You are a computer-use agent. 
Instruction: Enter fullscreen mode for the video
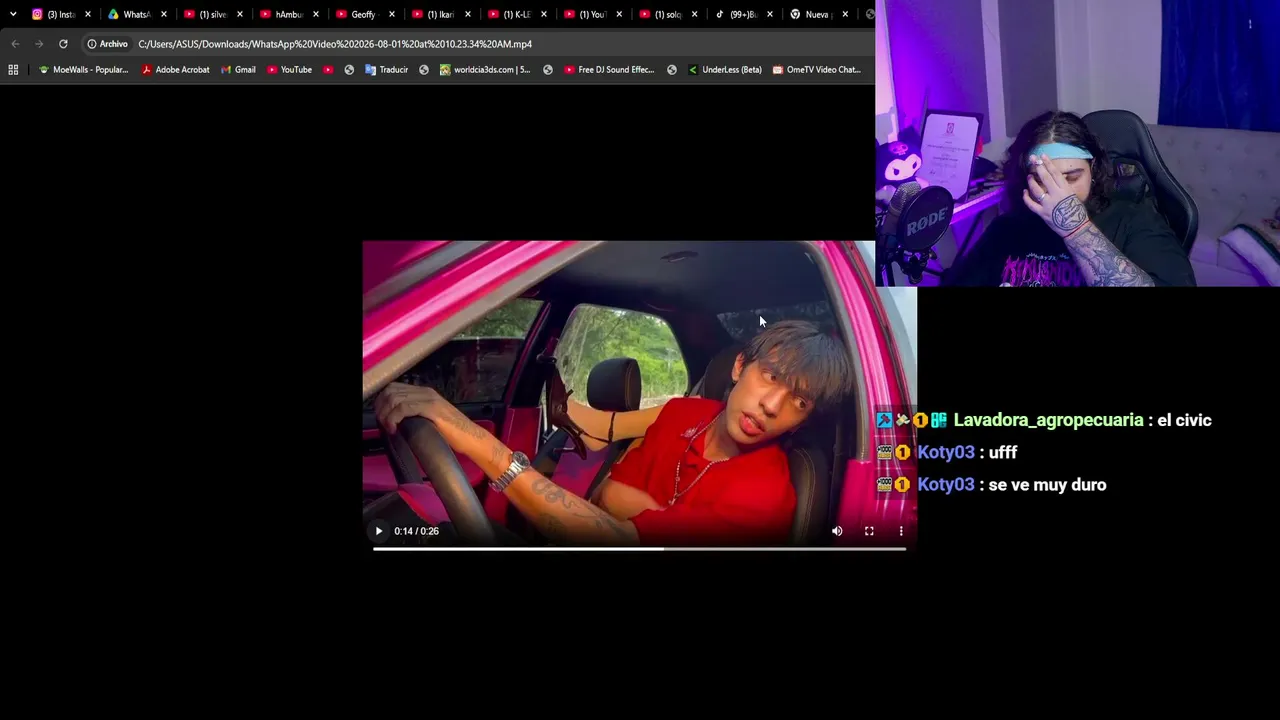point(869,531)
